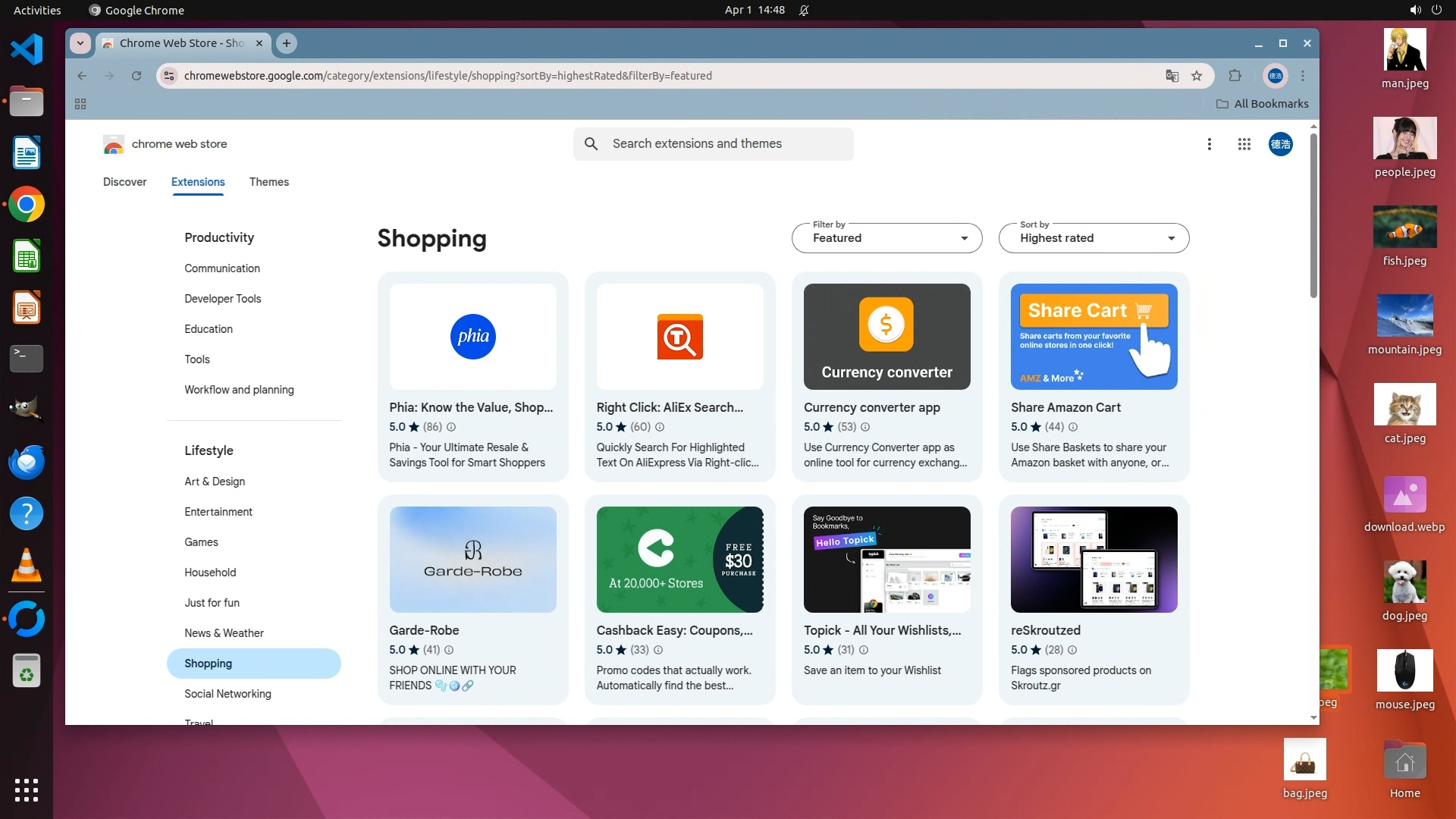Expand the Sort by Highest rated dropdown
The width and height of the screenshot is (1456, 819).
(x=1094, y=238)
